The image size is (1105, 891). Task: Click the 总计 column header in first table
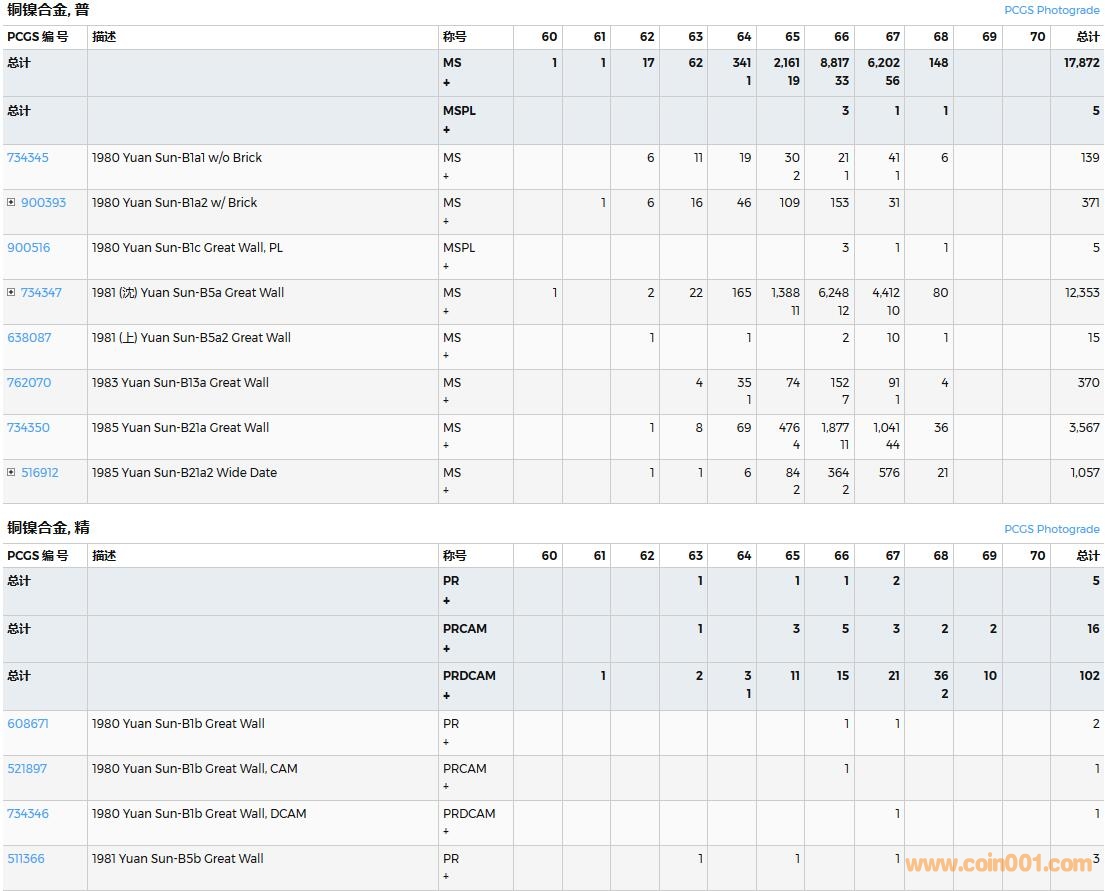1087,37
